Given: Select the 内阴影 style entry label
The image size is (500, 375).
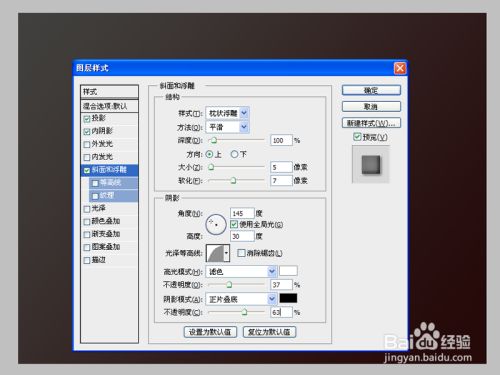Looking at the screenshot, I should [x=102, y=131].
